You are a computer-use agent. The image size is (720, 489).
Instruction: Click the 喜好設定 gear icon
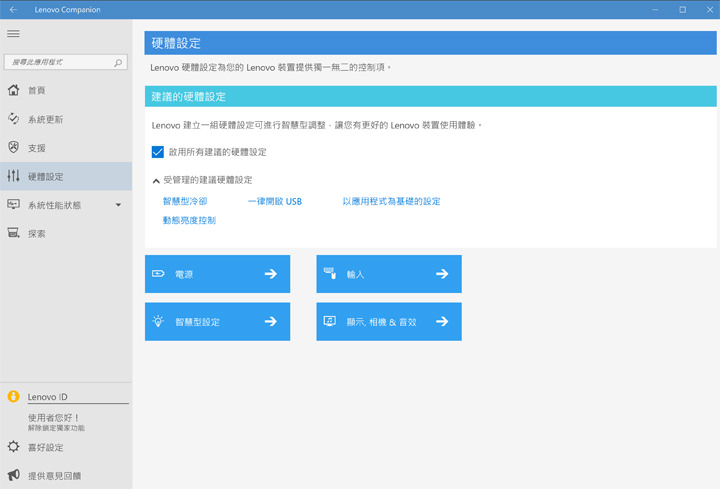13,447
